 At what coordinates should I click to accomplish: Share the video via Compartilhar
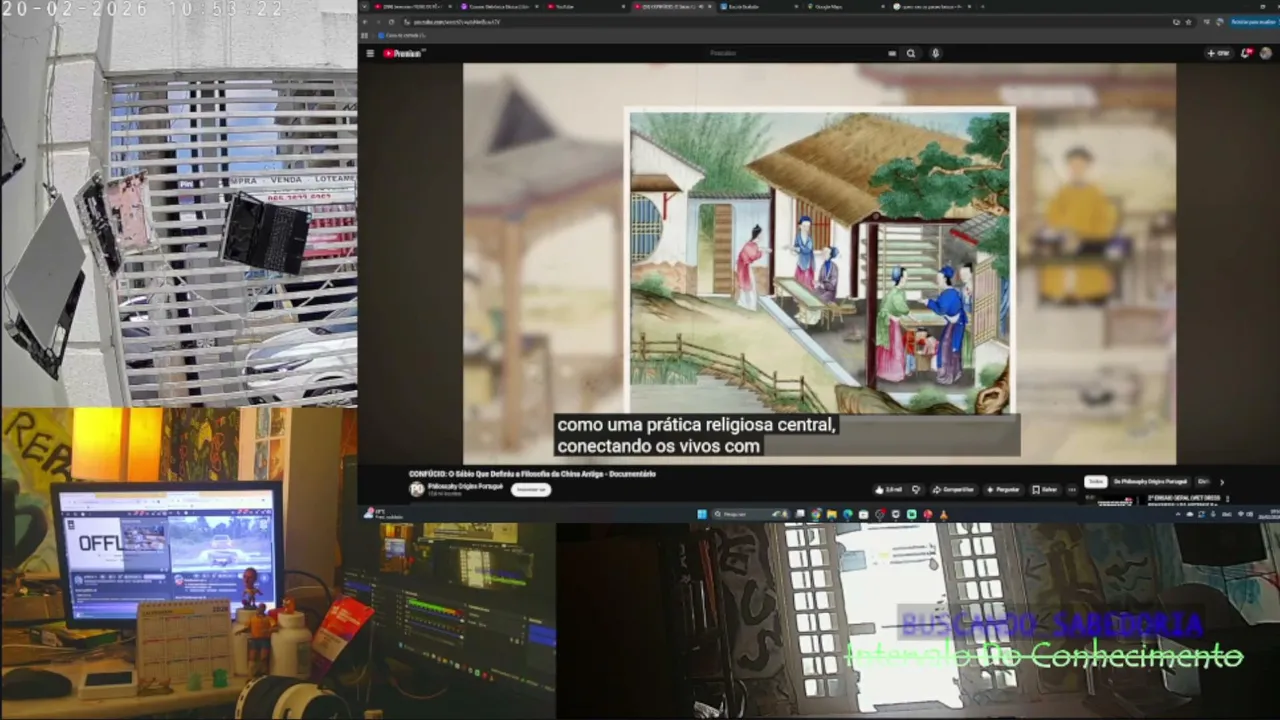pos(953,490)
